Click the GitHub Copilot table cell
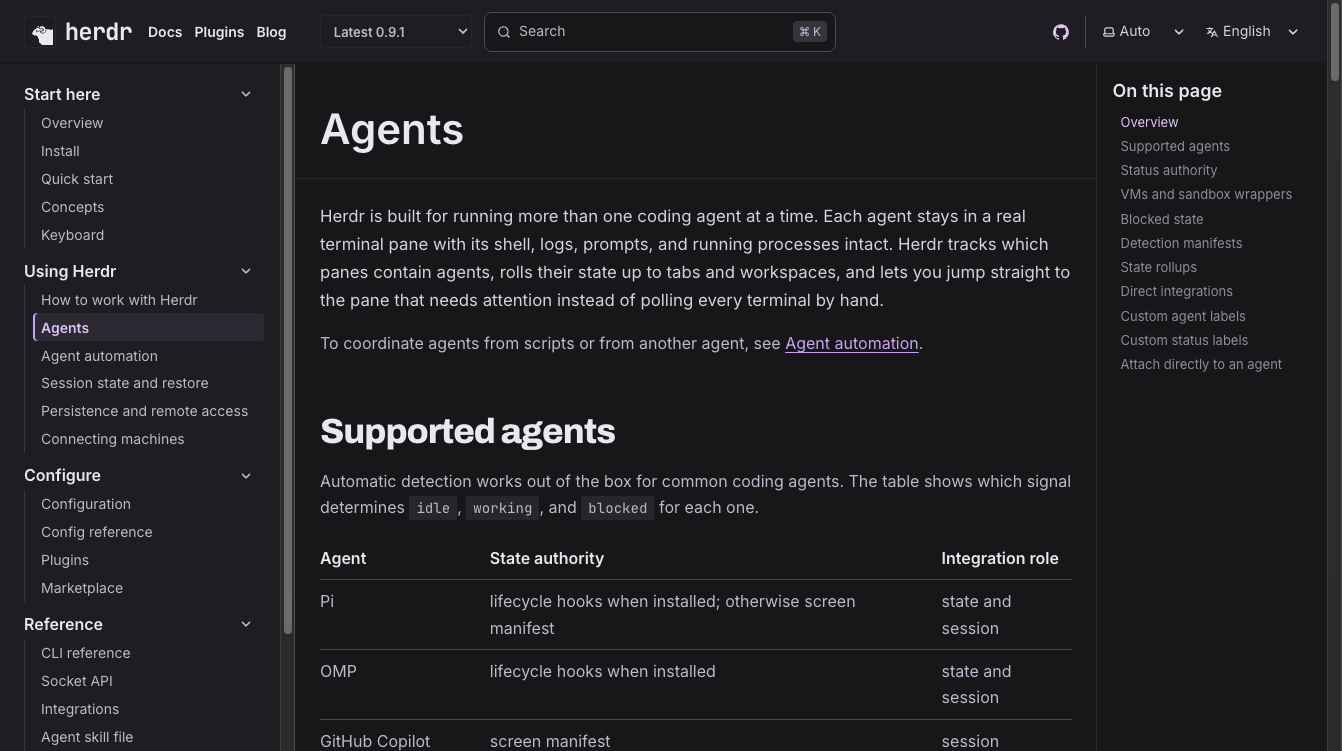 pyautogui.click(x=375, y=741)
